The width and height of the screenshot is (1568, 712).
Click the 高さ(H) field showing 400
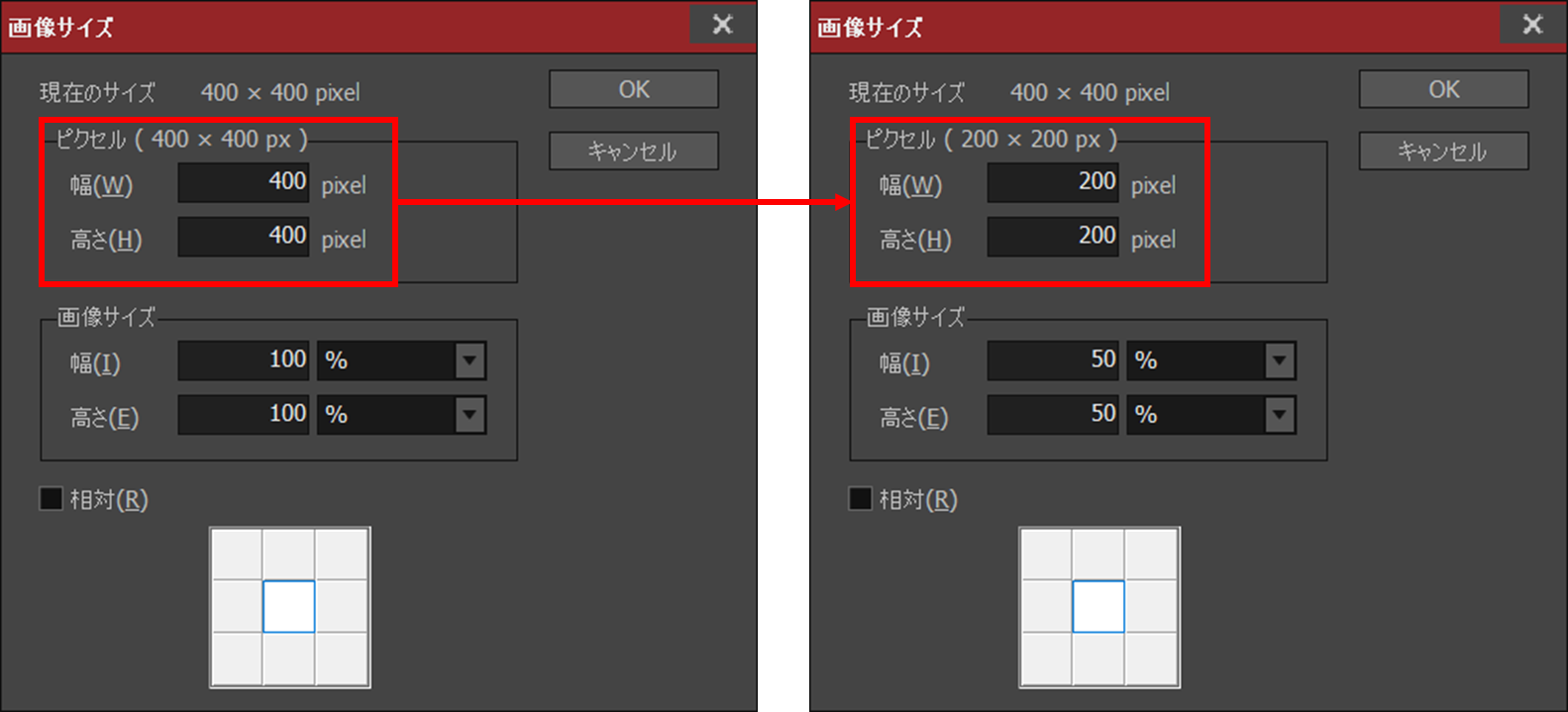click(x=244, y=237)
